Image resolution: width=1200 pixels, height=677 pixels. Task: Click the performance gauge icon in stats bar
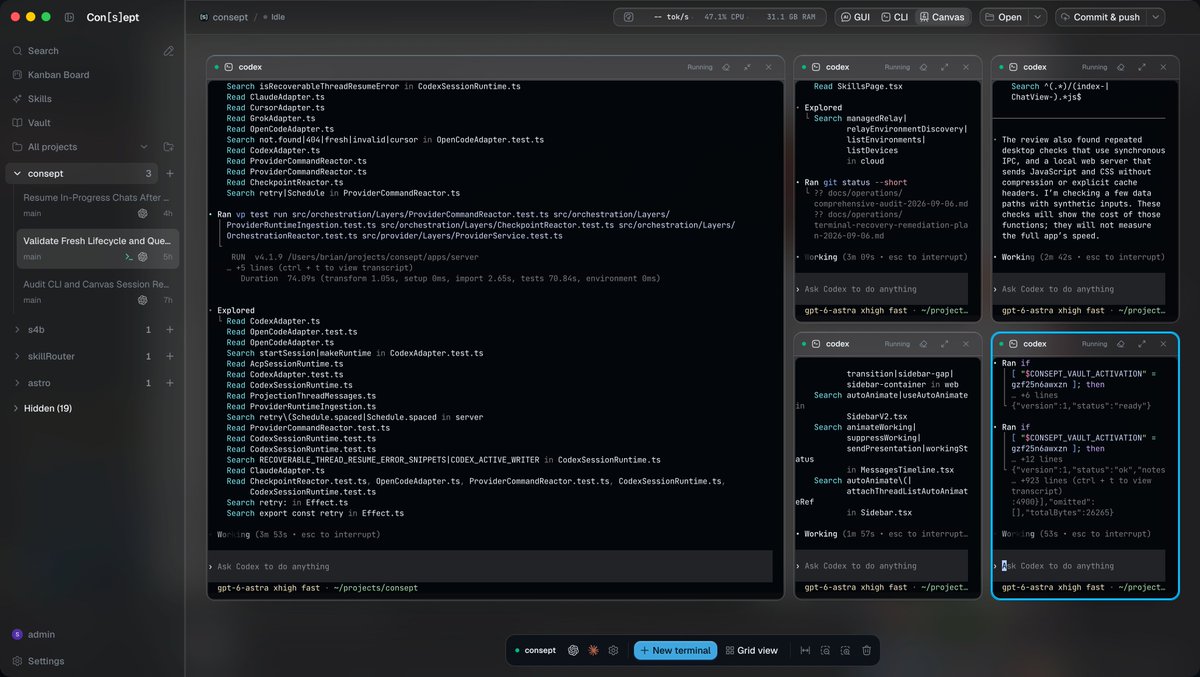point(629,17)
